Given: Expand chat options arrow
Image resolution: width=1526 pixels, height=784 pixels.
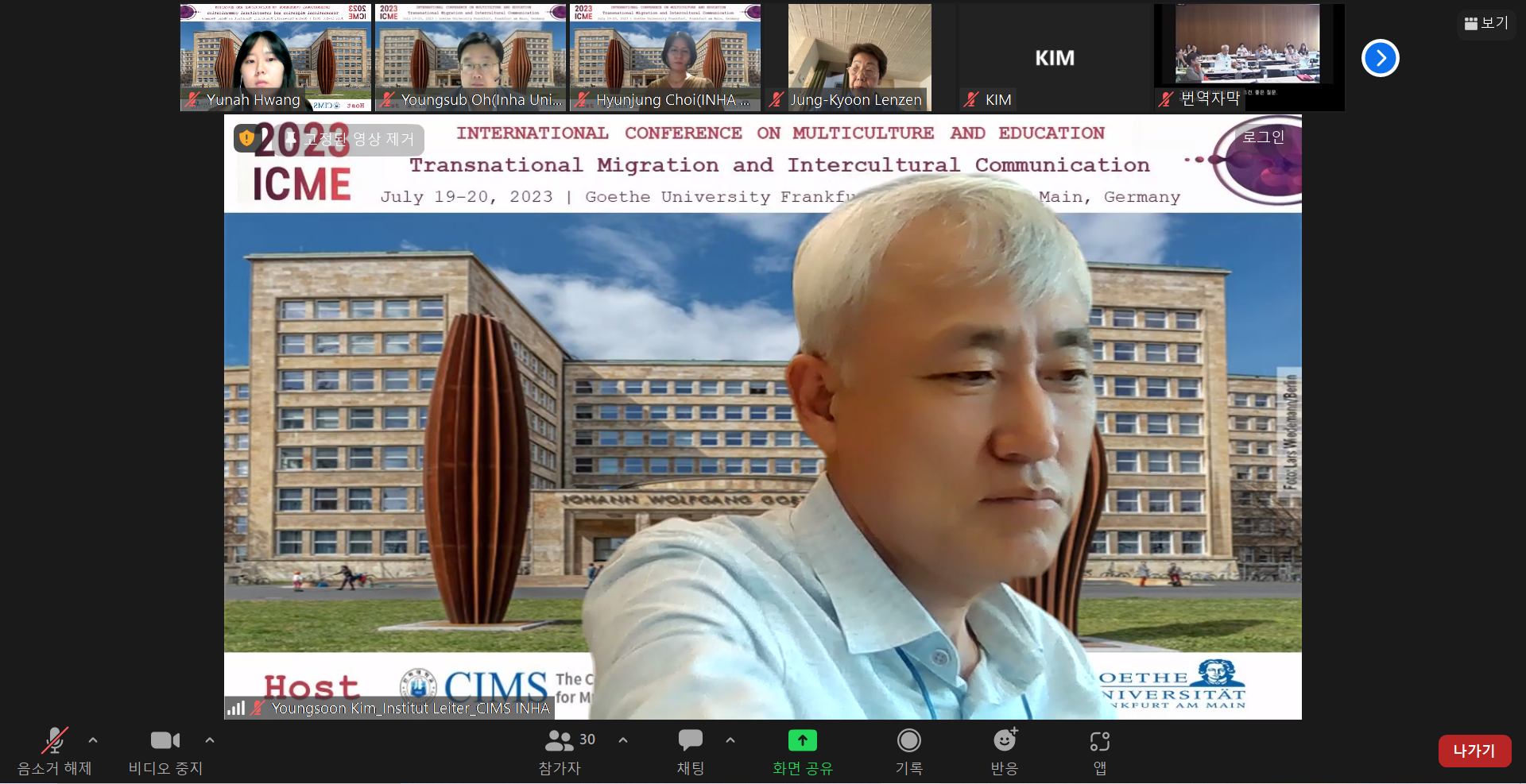Looking at the screenshot, I should [730, 740].
